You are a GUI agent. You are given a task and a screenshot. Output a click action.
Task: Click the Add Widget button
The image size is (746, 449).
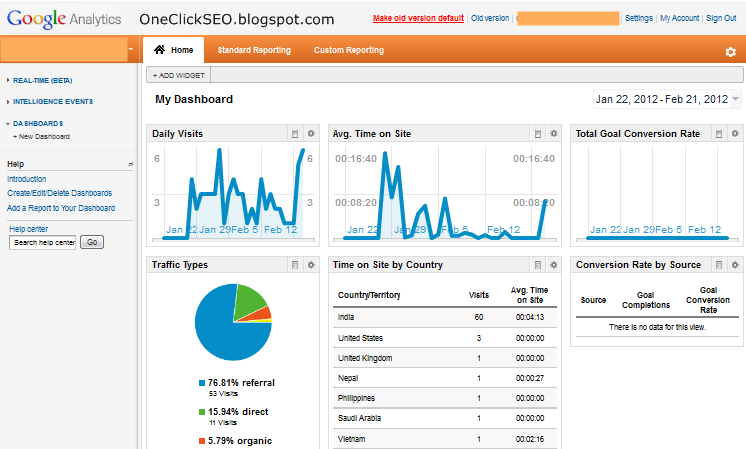click(179, 75)
